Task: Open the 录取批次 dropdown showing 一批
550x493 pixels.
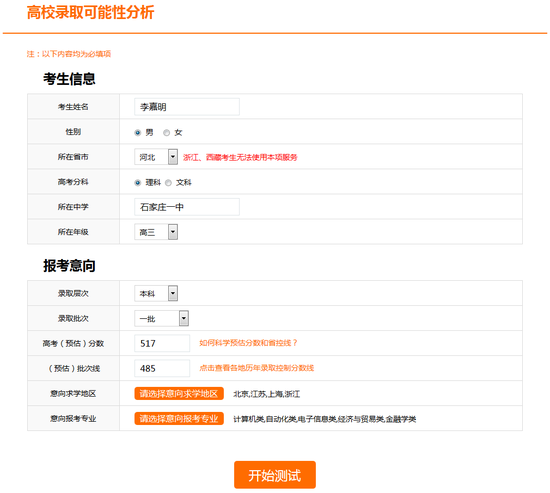Action: coord(161,318)
